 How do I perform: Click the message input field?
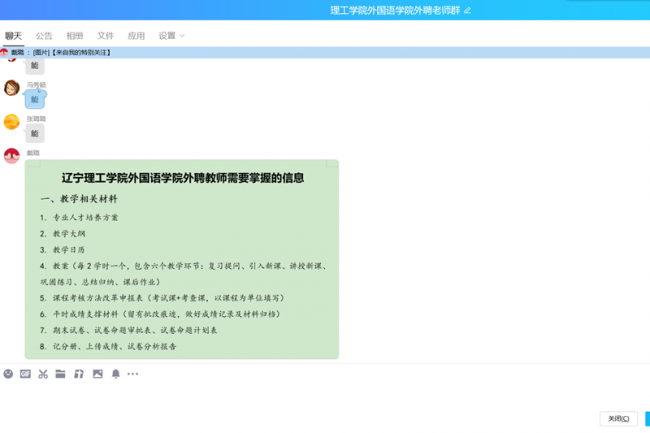pos(325,396)
